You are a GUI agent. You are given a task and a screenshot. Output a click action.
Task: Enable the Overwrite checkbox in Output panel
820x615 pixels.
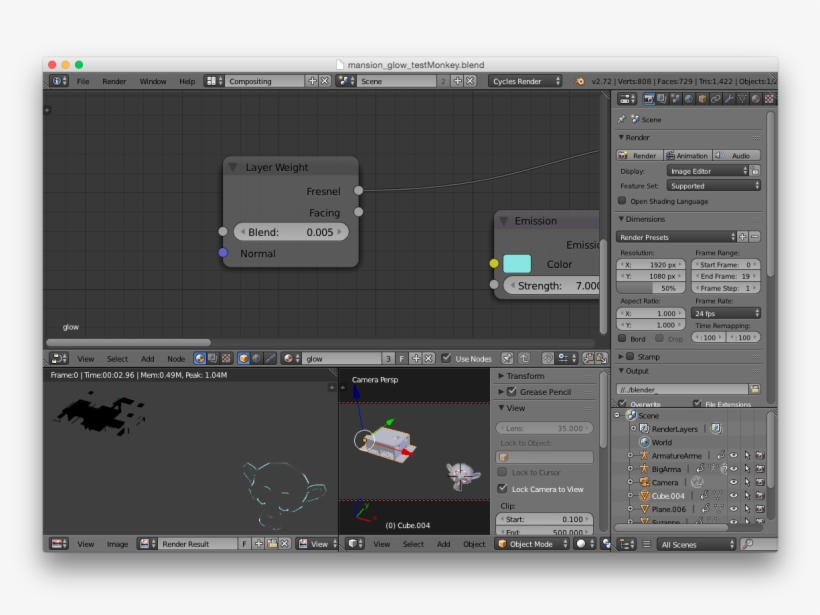(623, 404)
